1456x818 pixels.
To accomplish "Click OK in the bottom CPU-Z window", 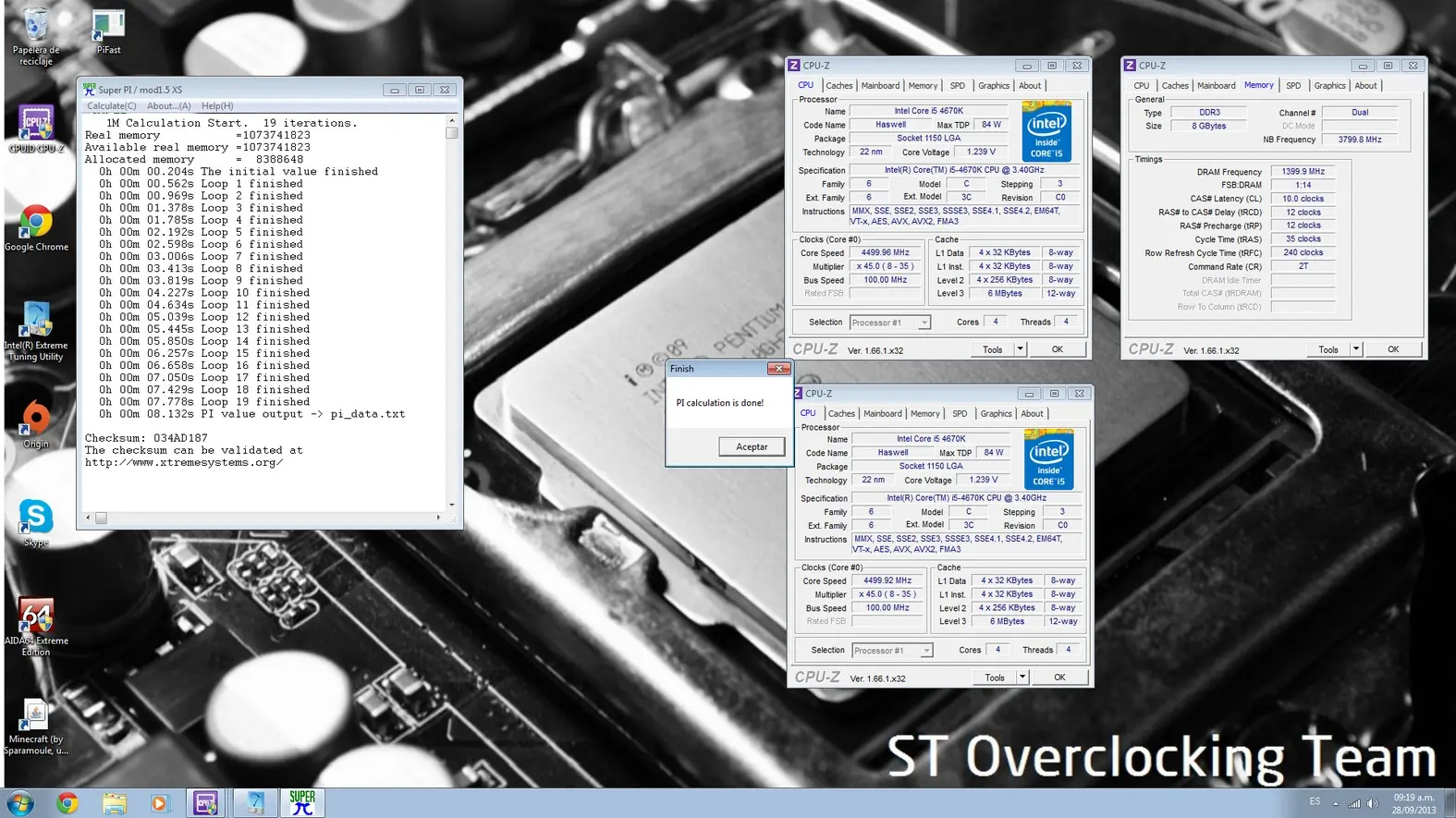I will point(1059,678).
